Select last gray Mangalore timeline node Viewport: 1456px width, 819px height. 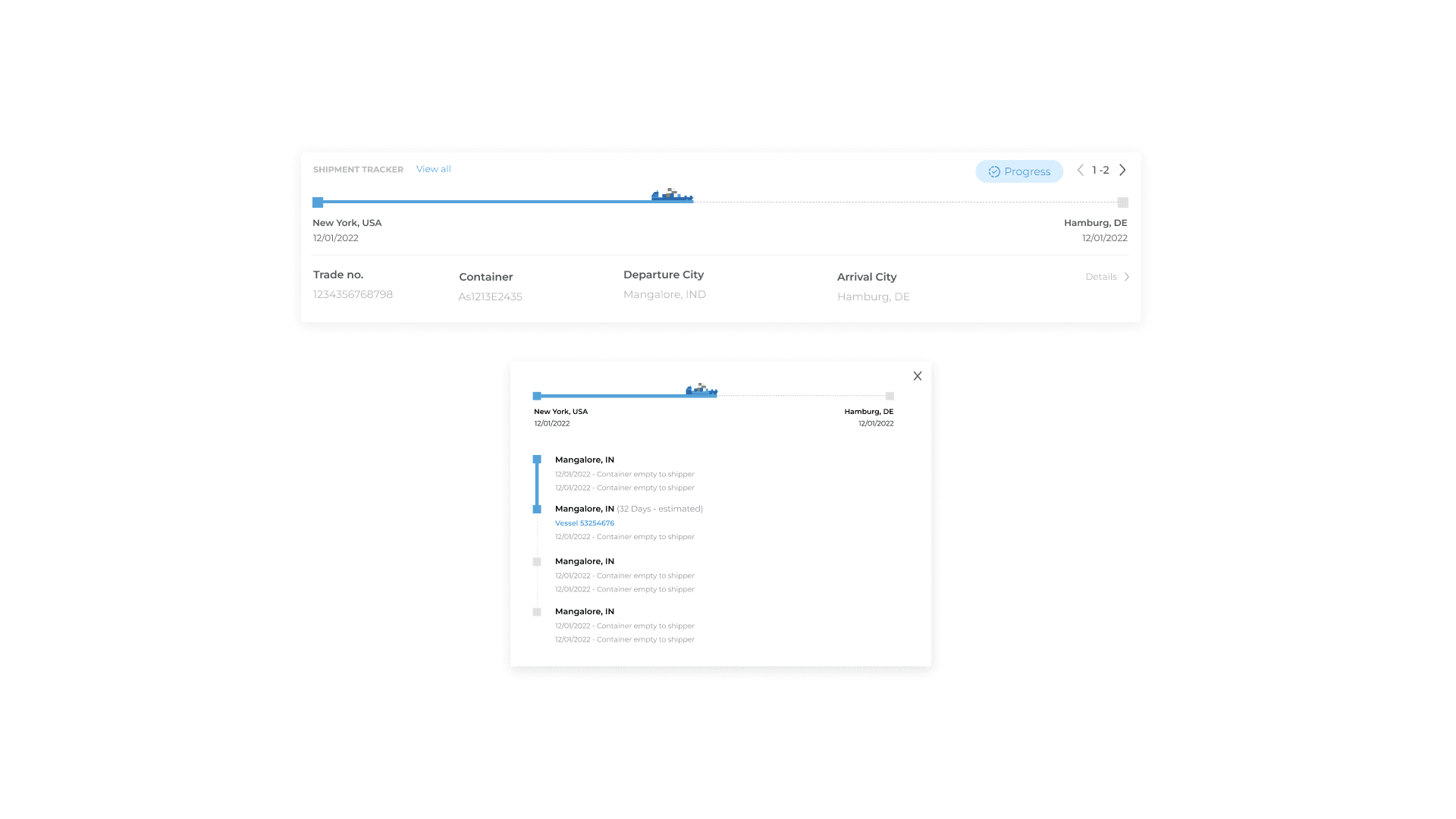pyautogui.click(x=537, y=612)
